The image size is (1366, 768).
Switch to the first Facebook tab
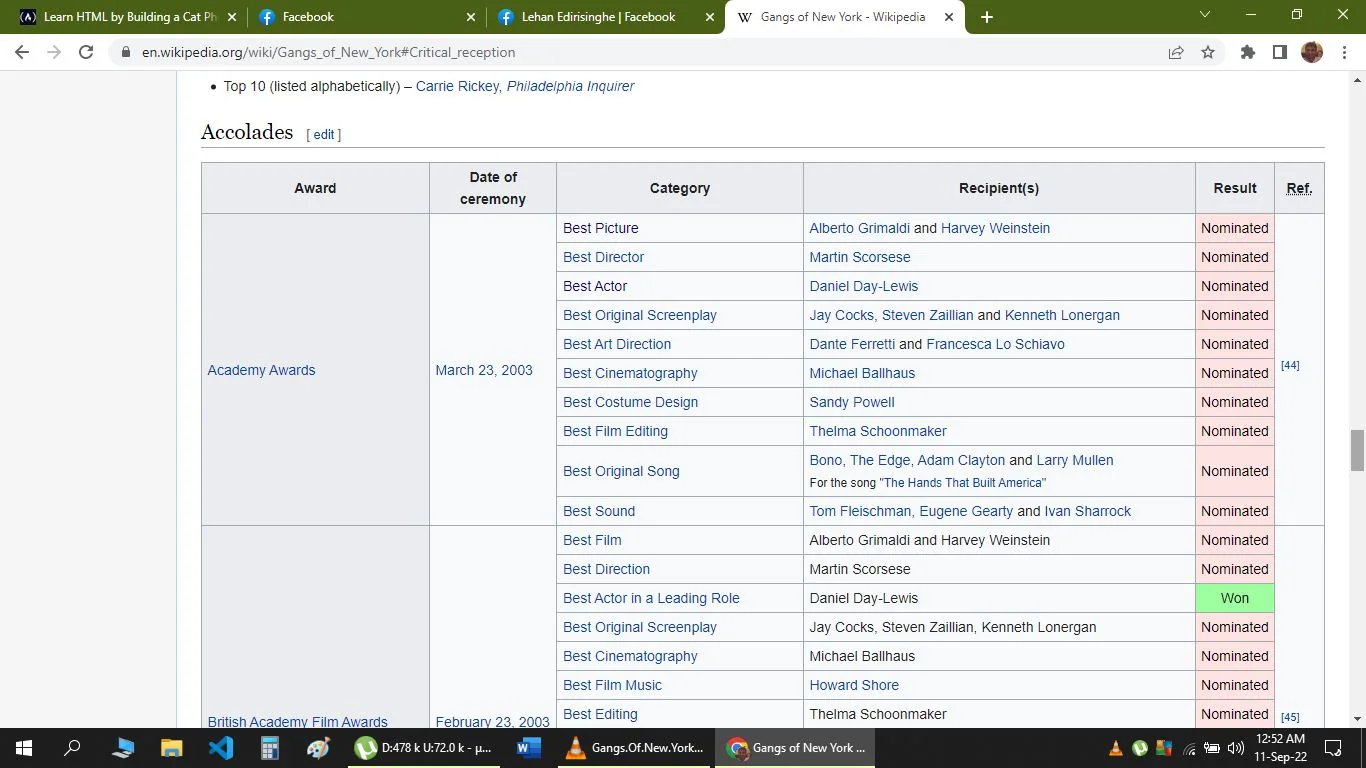click(x=366, y=17)
